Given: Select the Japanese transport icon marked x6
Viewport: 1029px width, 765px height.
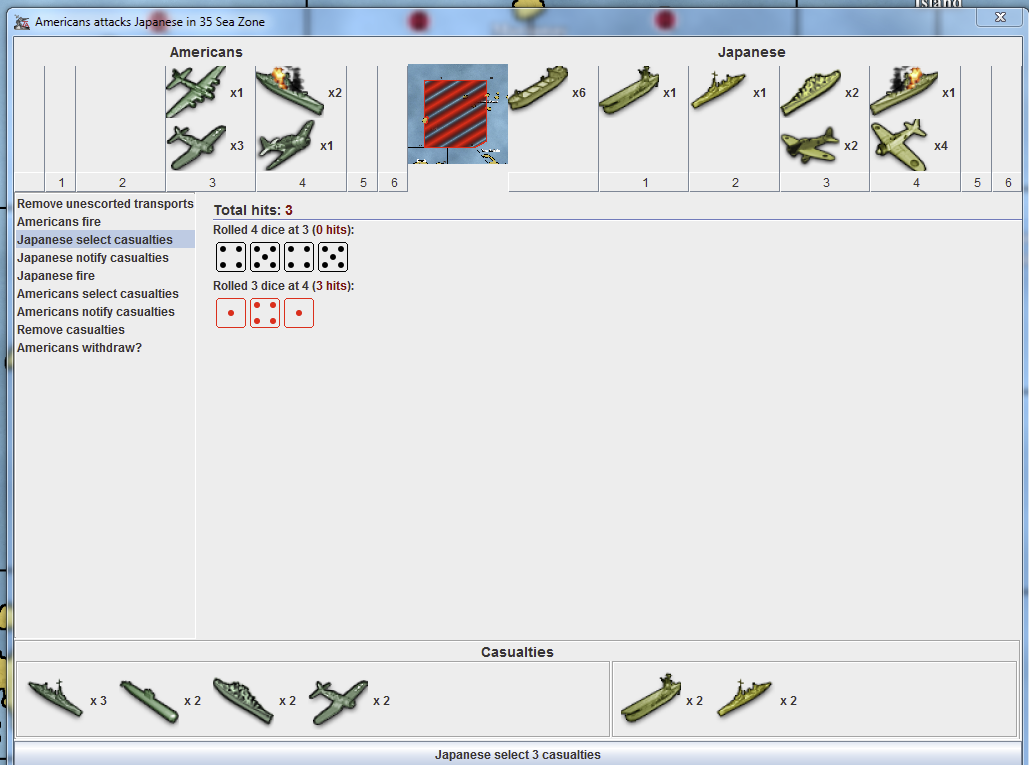Looking at the screenshot, I should tap(538, 91).
